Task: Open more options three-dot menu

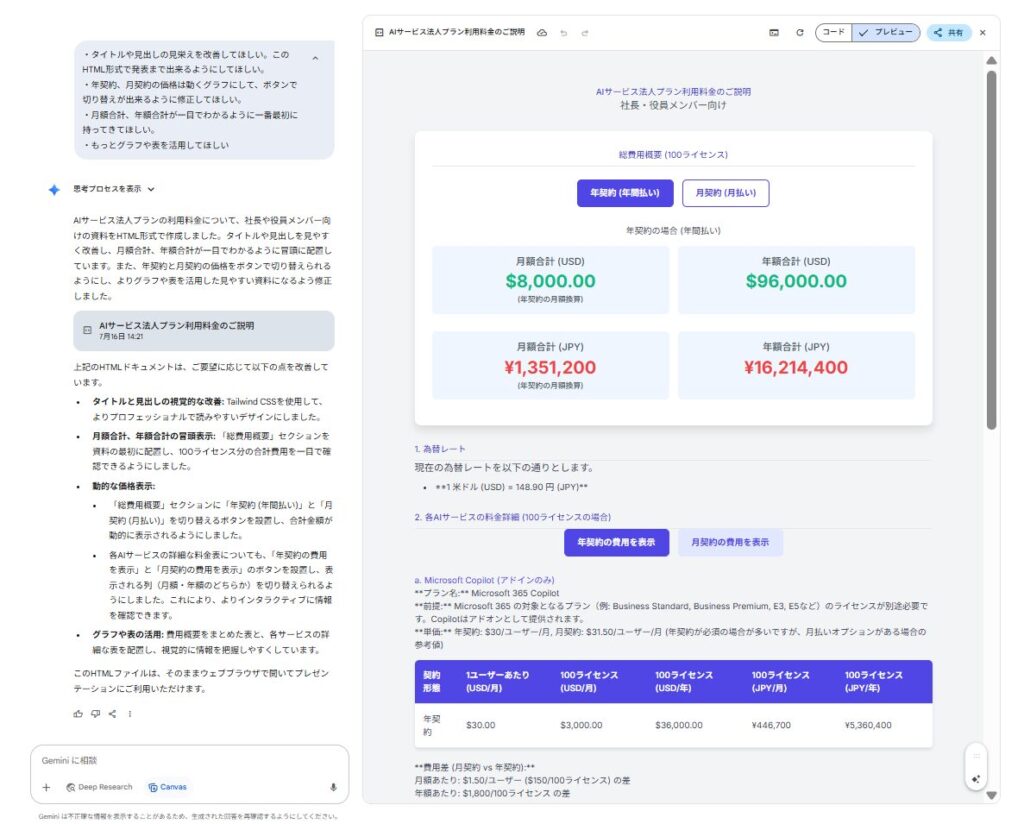Action: (x=130, y=714)
